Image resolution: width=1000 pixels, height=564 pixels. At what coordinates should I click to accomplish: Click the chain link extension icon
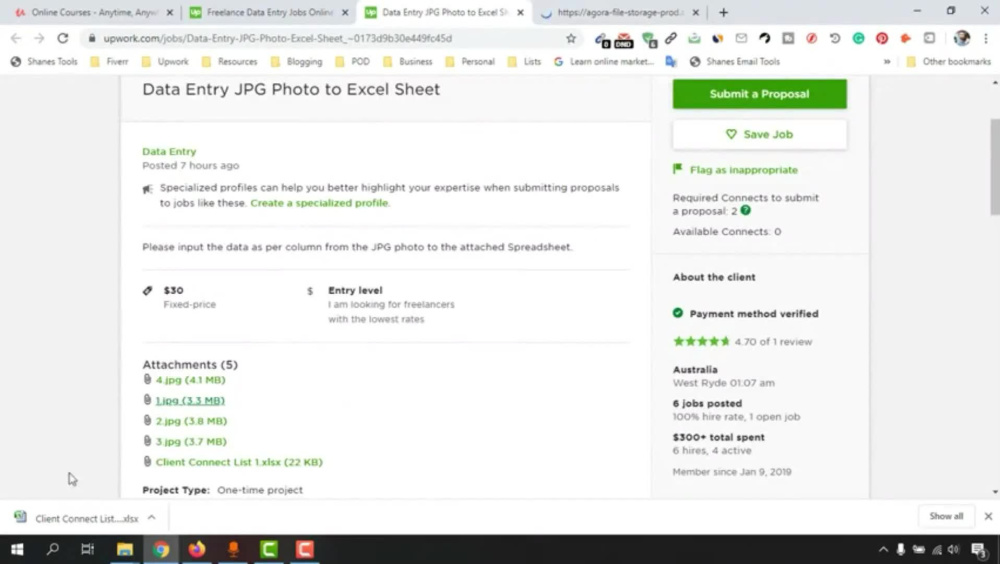(671, 38)
